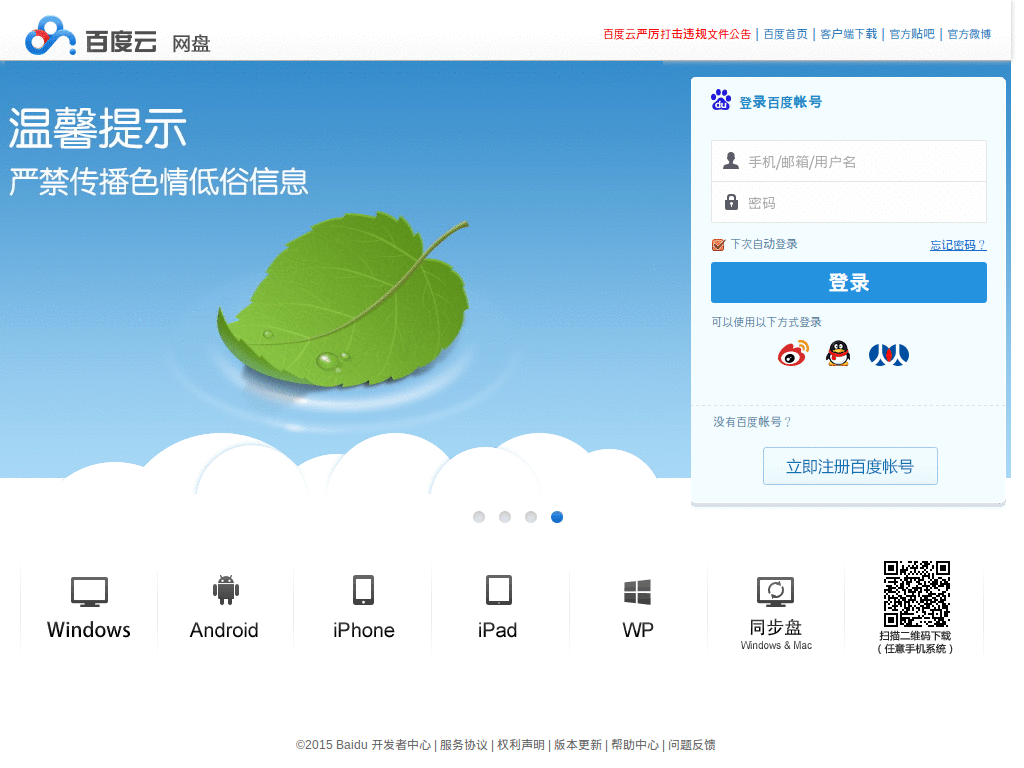Click 扫描二维码下载 caption
This screenshot has height=768, width=1024.
(x=915, y=635)
